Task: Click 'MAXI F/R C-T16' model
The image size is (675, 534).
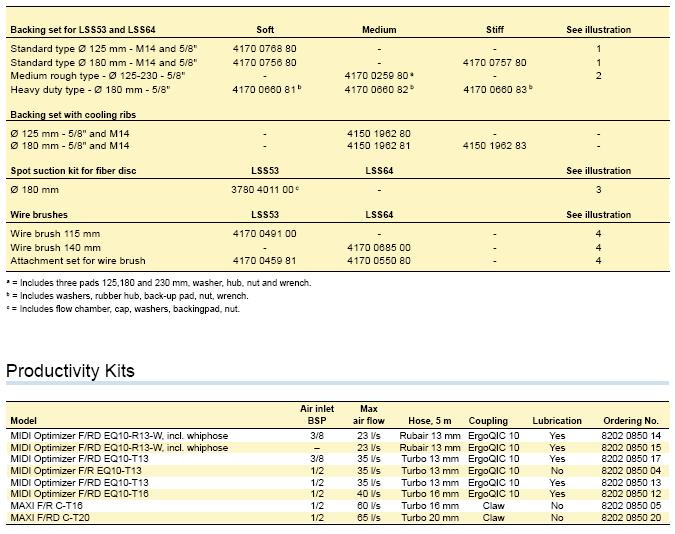Action: point(46,506)
